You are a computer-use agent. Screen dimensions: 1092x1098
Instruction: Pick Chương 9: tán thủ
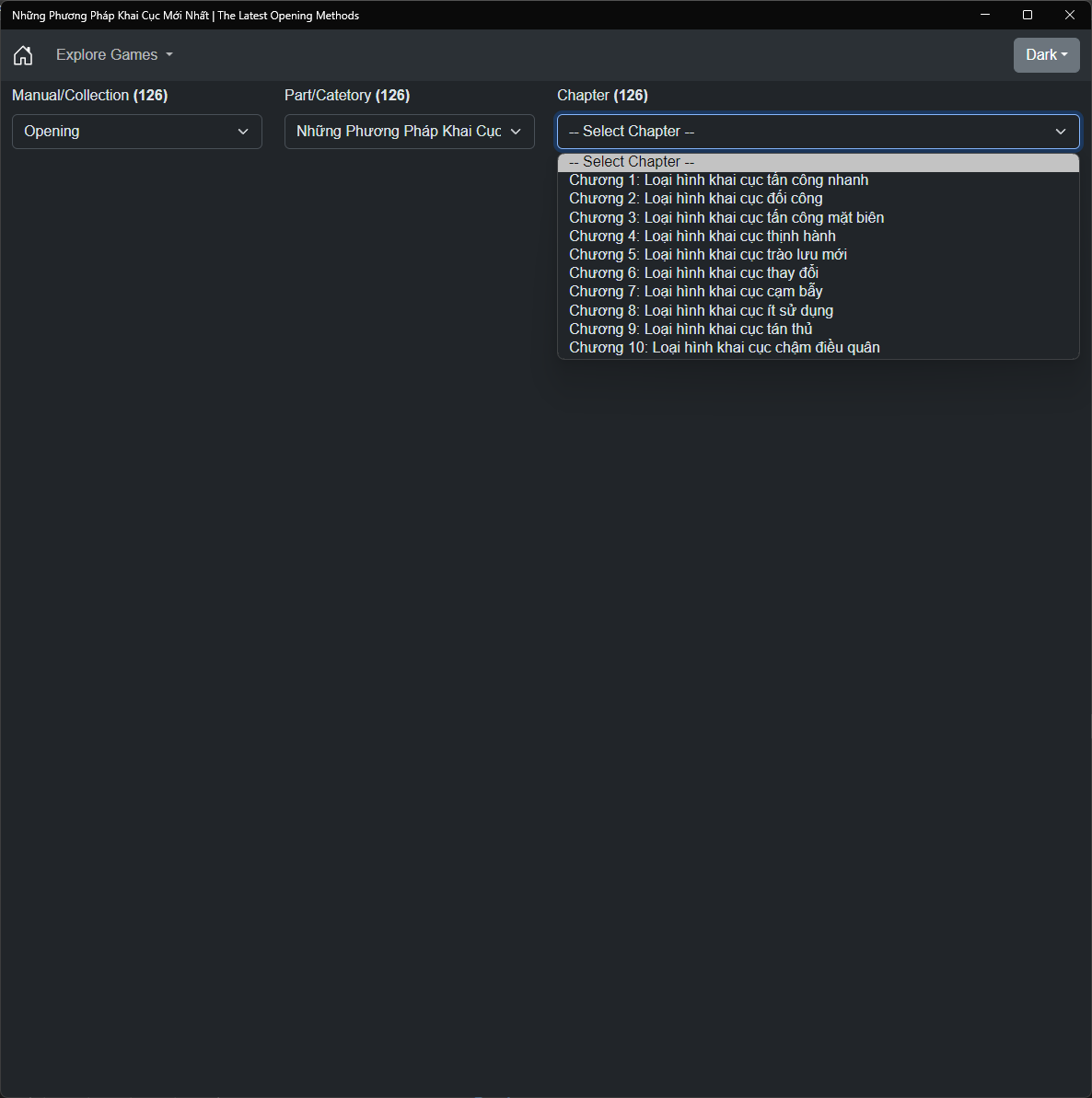pos(691,329)
